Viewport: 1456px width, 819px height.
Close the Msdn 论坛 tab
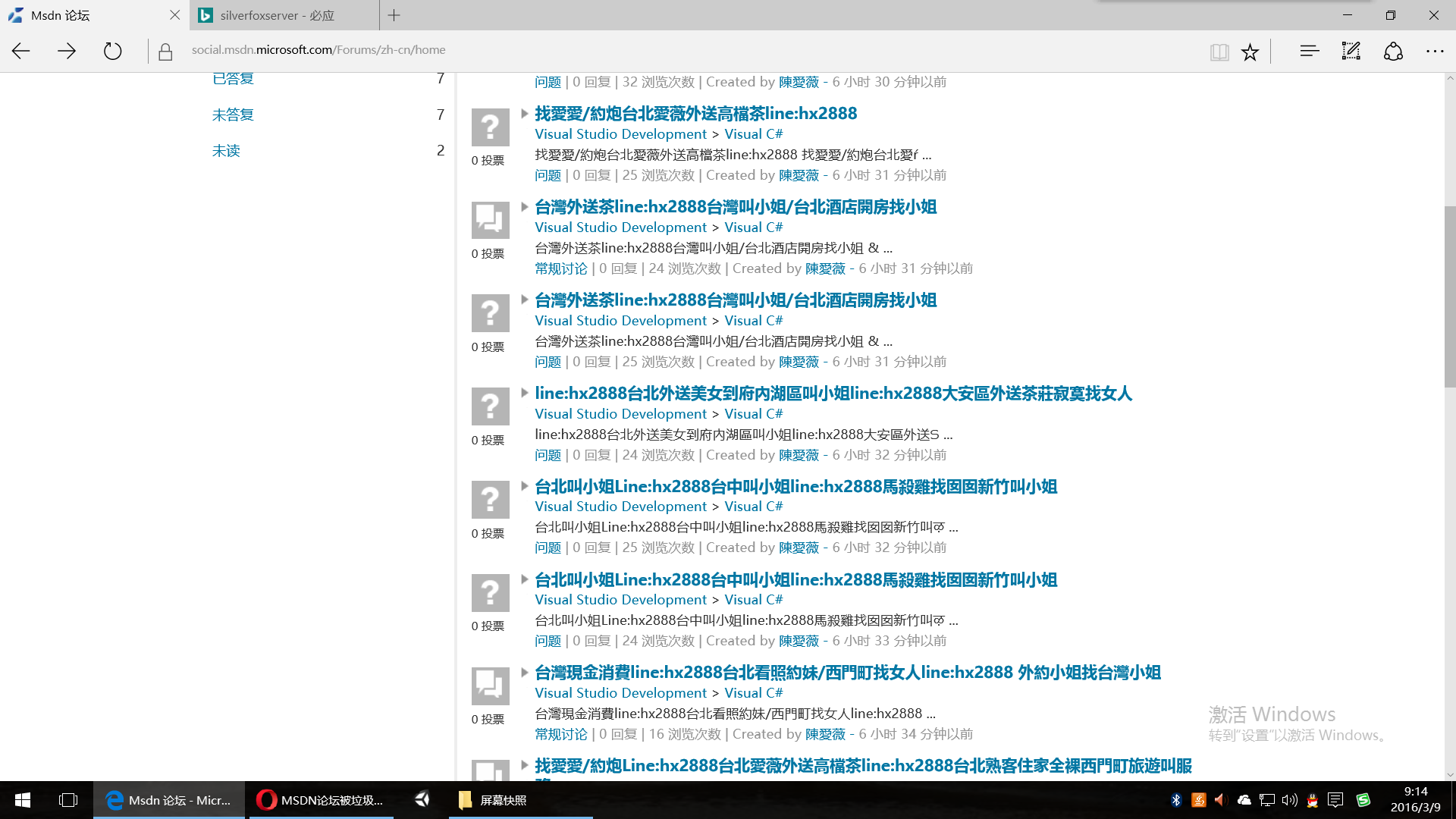[x=175, y=15]
